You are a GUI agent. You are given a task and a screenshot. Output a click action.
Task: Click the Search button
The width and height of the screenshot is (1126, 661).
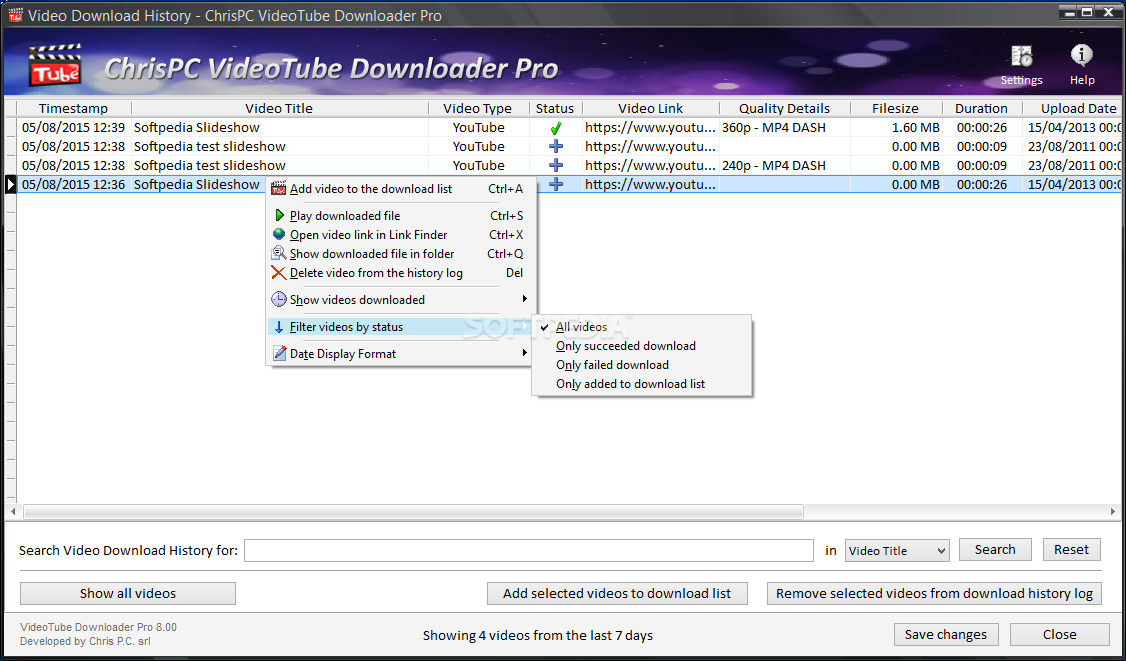pos(995,550)
